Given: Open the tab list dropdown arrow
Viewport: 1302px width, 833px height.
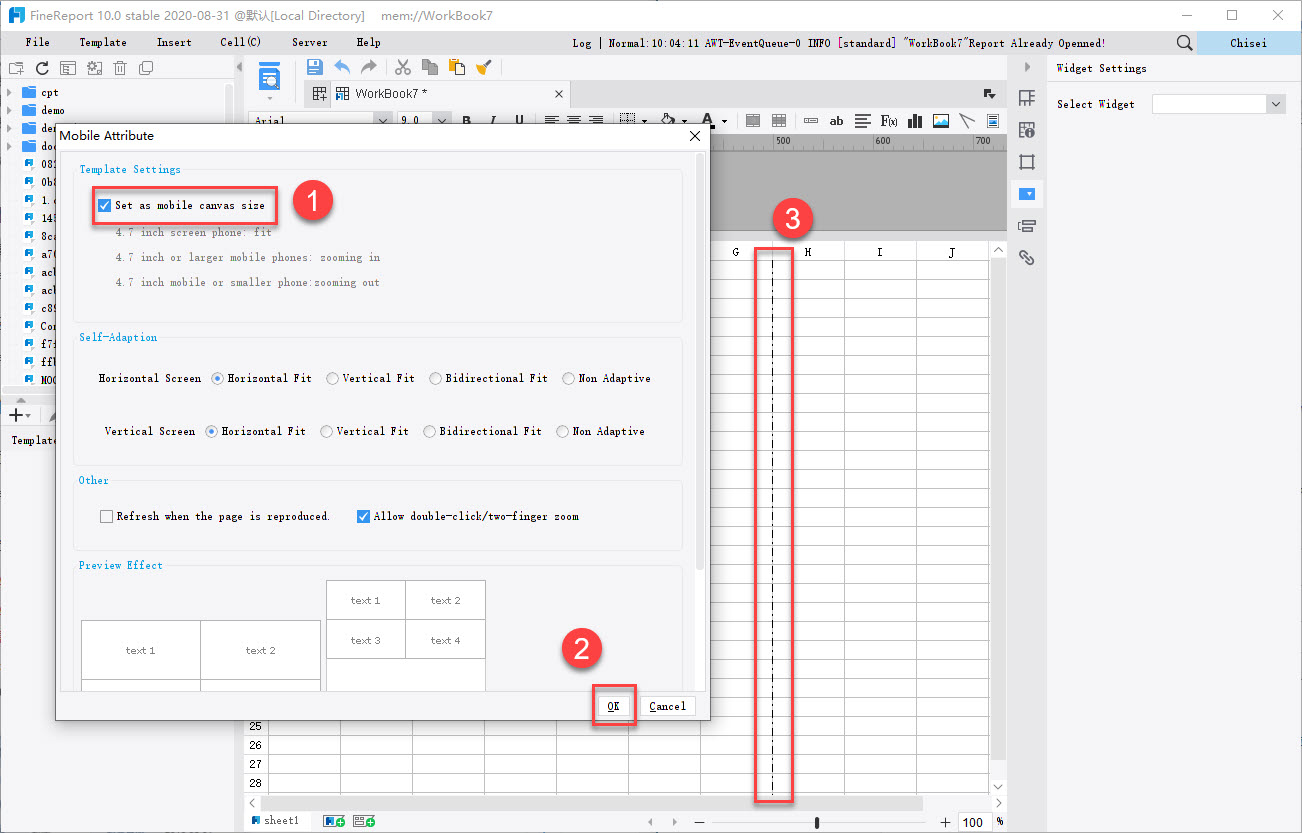Looking at the screenshot, I should [x=989, y=93].
